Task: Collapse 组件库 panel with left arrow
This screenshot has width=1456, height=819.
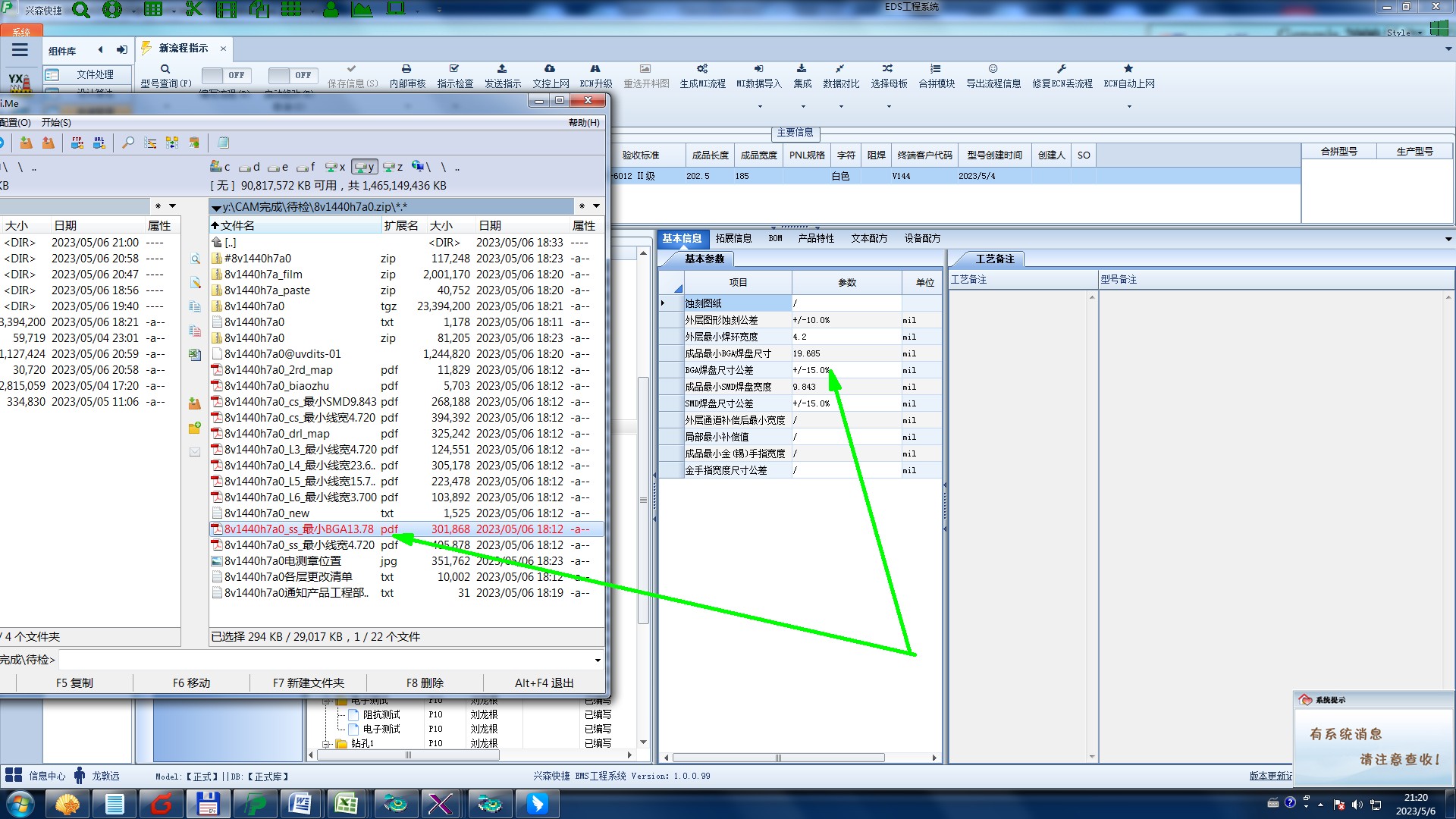Action: 100,50
